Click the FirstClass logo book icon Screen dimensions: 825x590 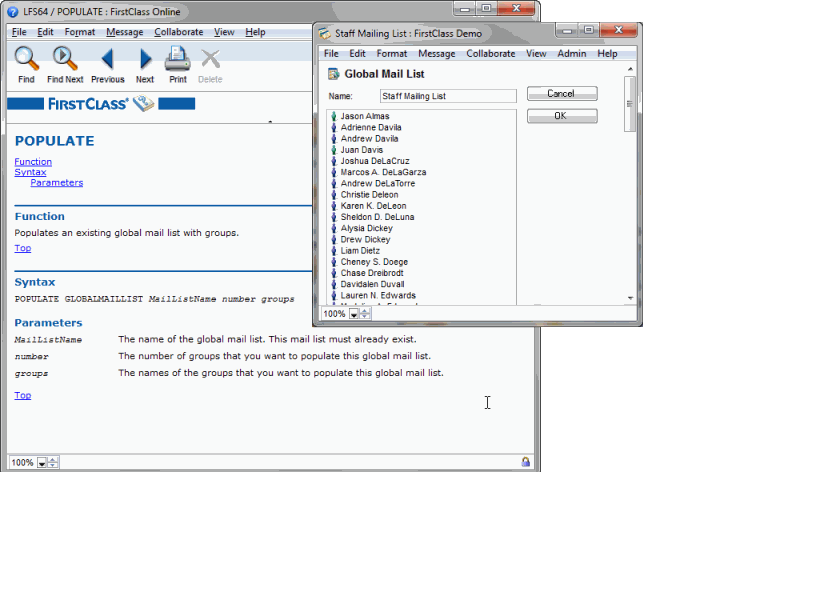pos(144,103)
